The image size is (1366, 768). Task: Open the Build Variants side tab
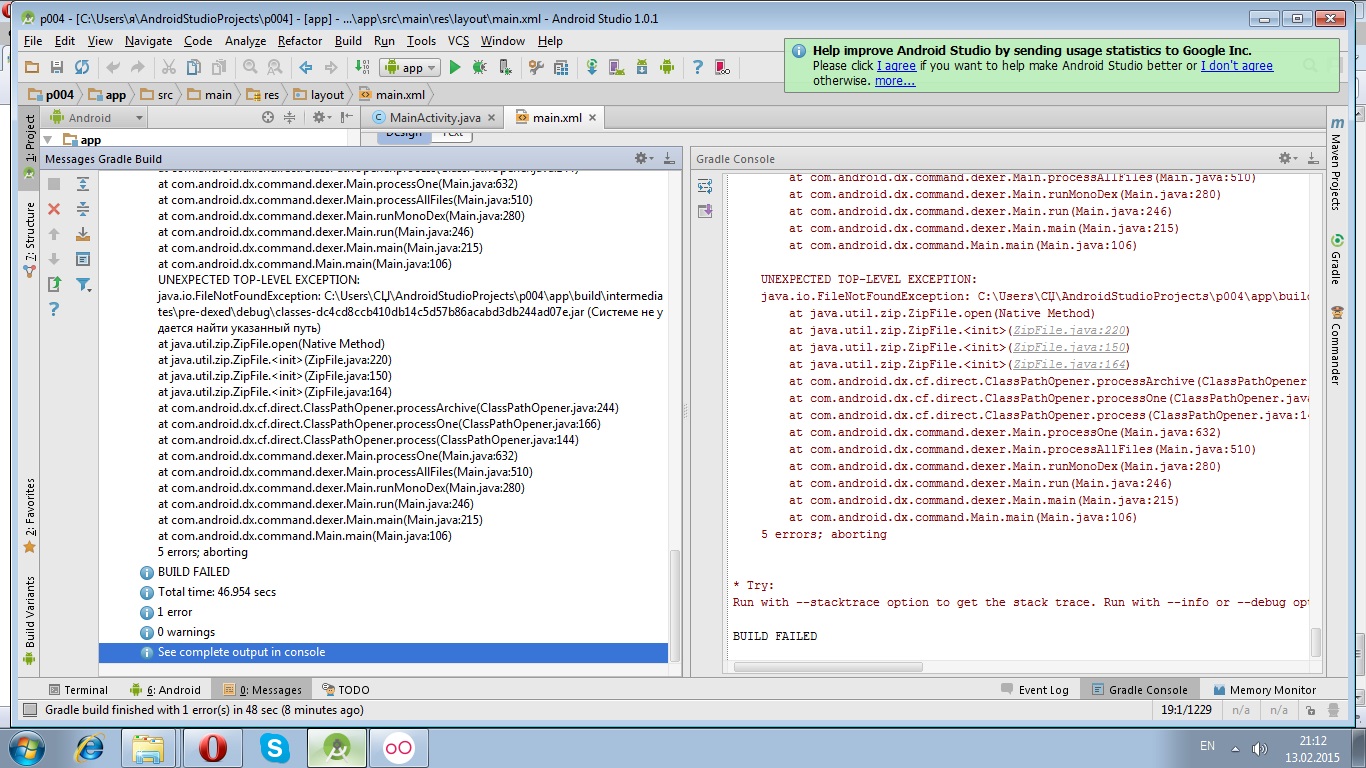tap(29, 622)
